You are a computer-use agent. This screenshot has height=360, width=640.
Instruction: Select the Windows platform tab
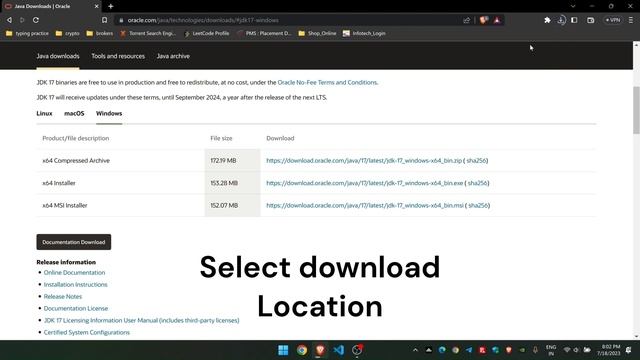coord(109,113)
